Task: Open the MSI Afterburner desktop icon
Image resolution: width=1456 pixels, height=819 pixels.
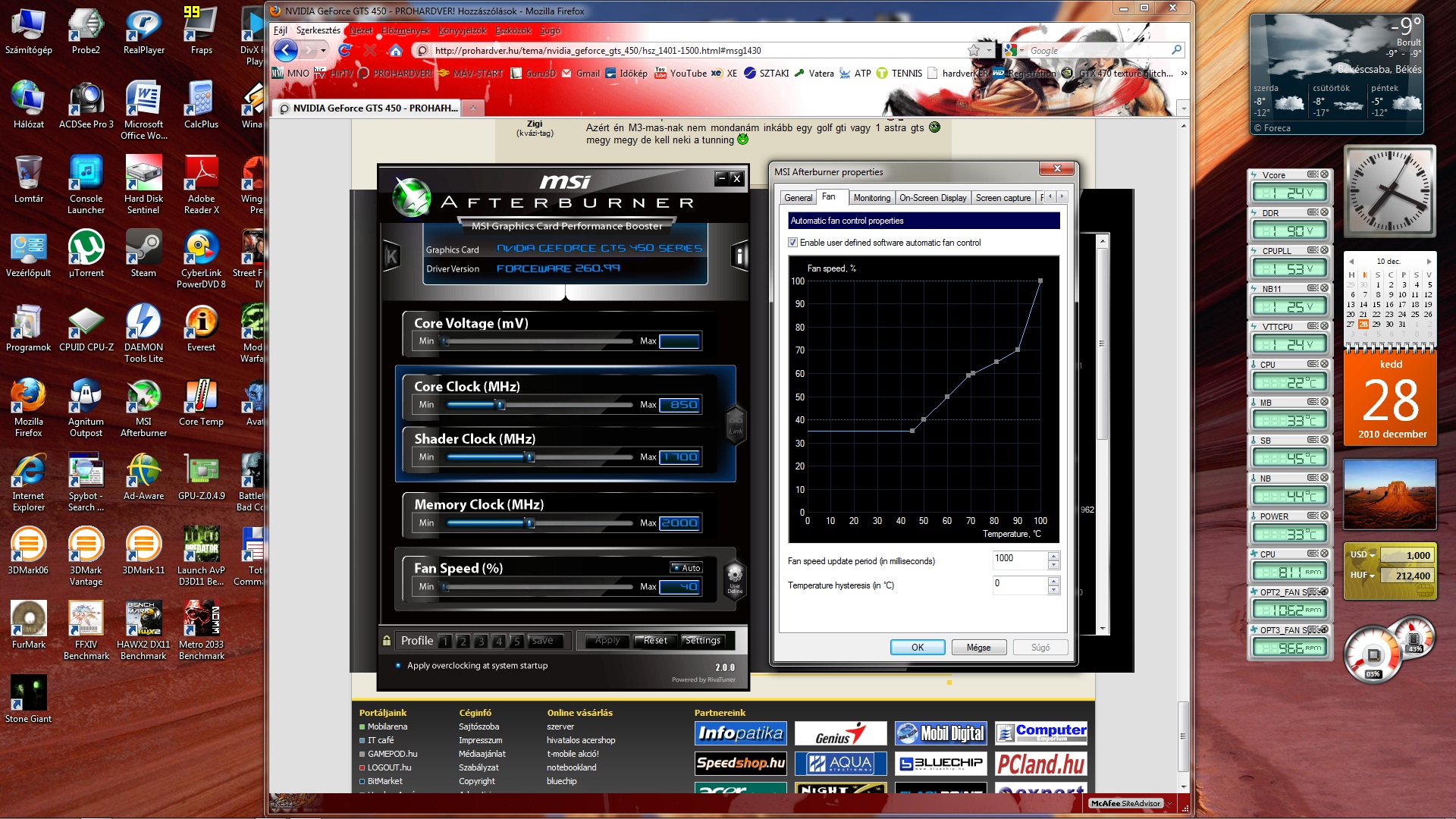Action: [x=143, y=408]
